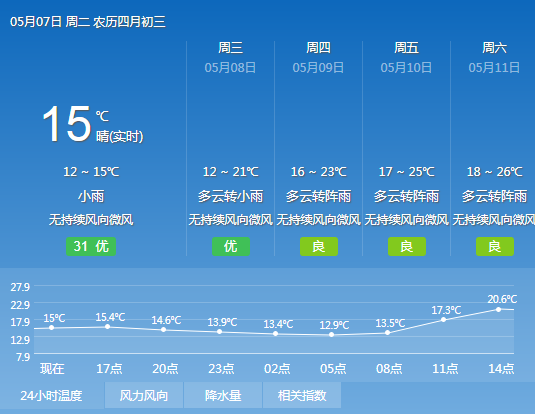The height and width of the screenshot is (414, 535).
Task: Click the chart point labeled 20.6℃
Action: point(498,310)
